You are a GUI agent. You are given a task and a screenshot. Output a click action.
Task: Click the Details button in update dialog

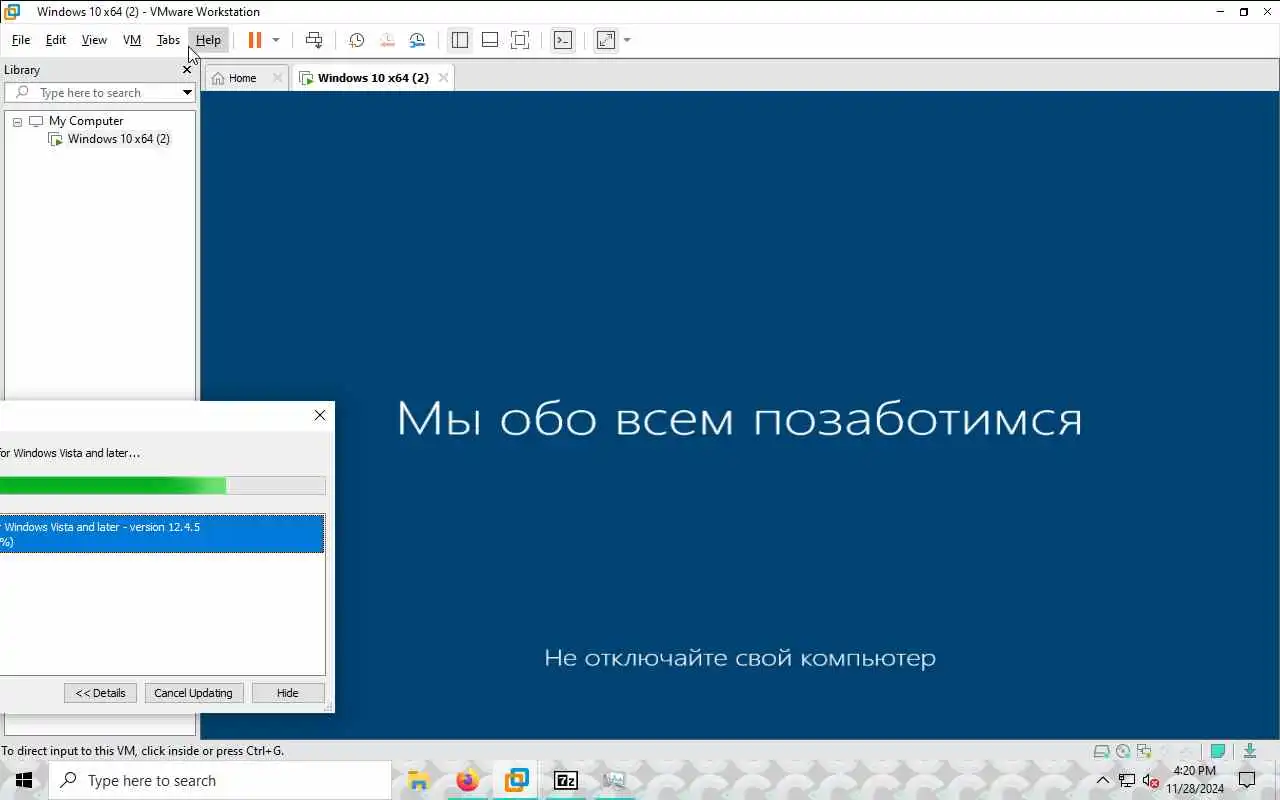[100, 693]
